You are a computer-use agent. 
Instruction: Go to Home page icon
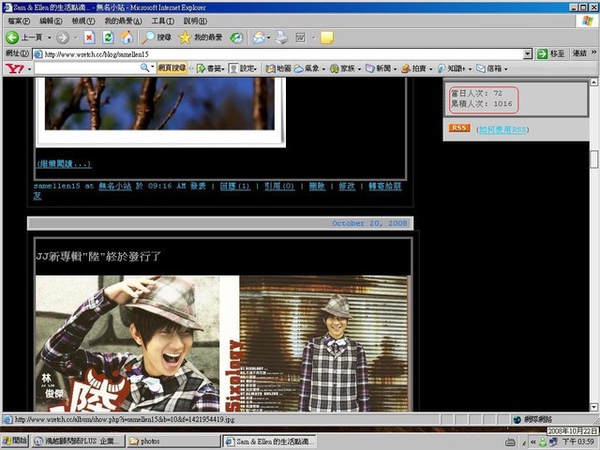coord(126,37)
